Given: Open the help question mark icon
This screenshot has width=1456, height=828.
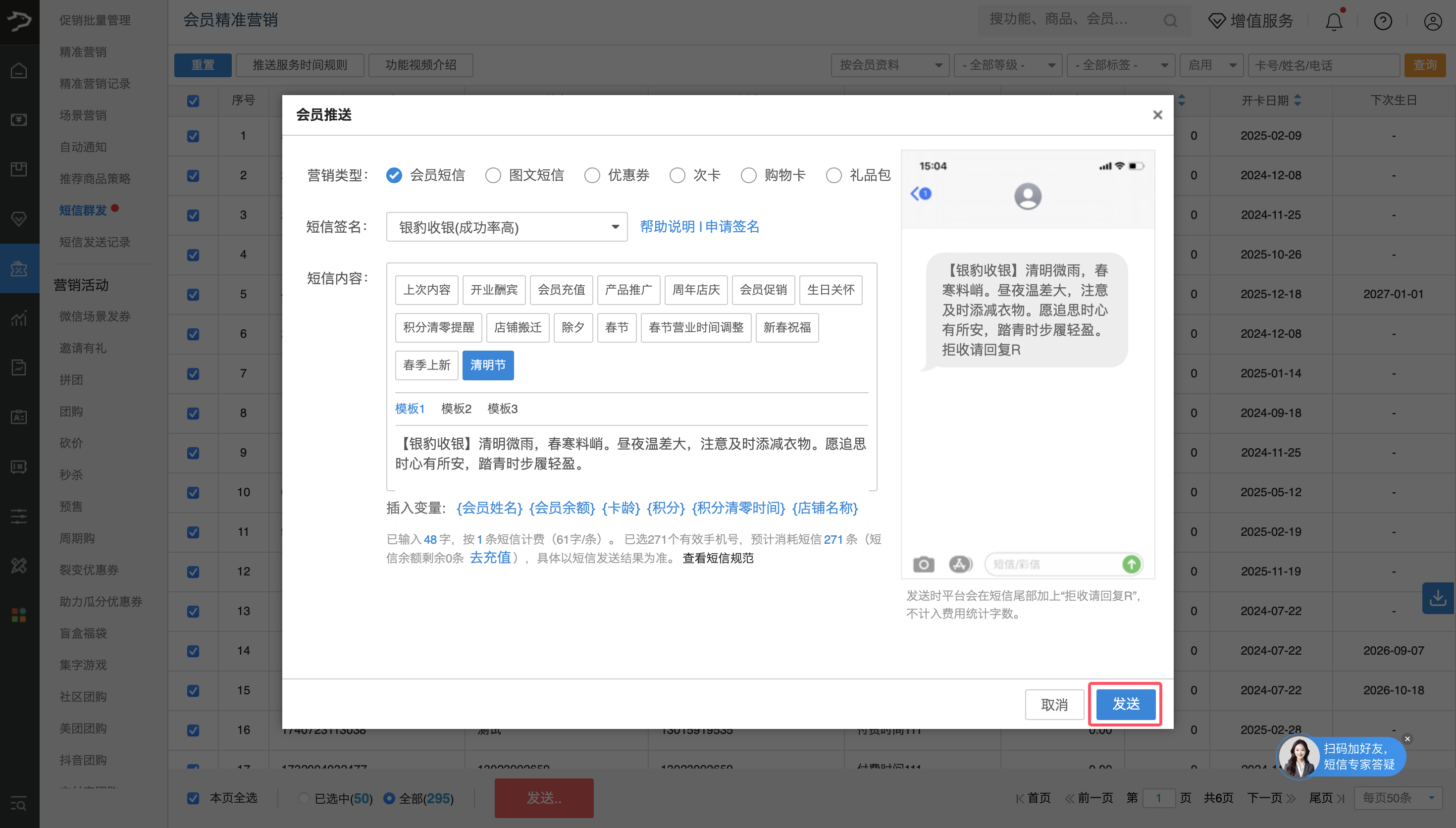Looking at the screenshot, I should point(1383,21).
